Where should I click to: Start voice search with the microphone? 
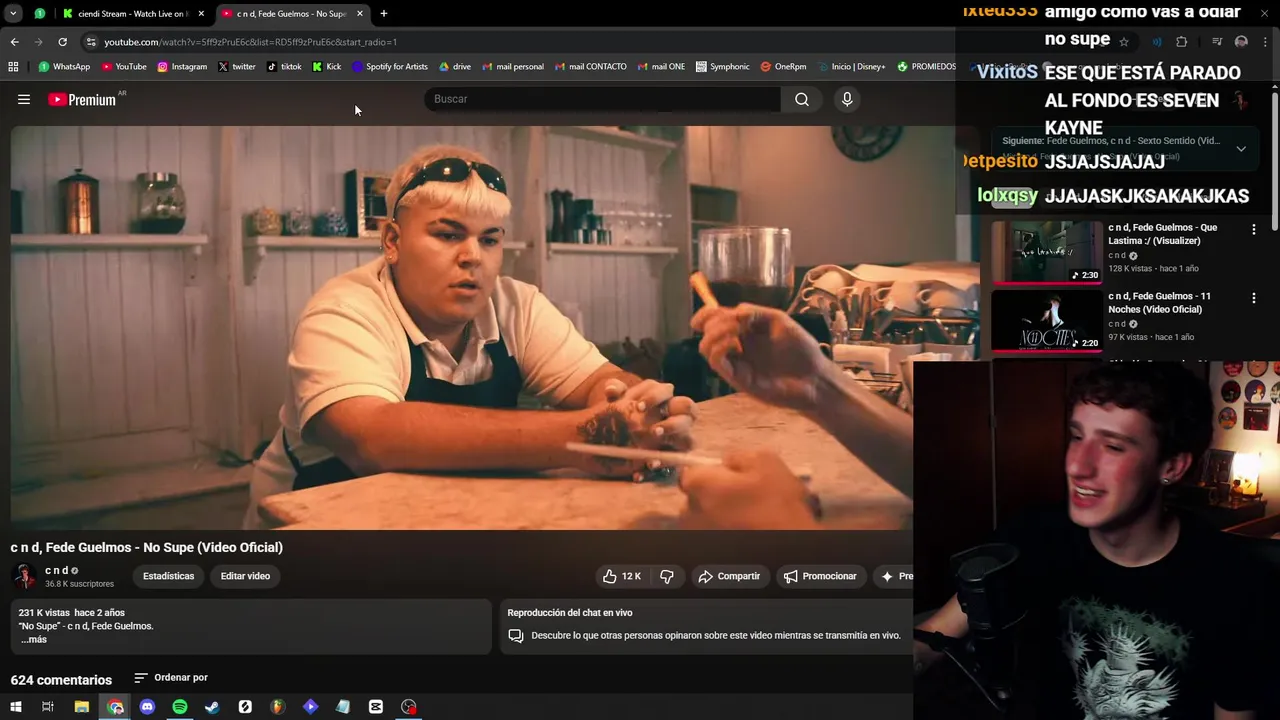click(x=847, y=99)
